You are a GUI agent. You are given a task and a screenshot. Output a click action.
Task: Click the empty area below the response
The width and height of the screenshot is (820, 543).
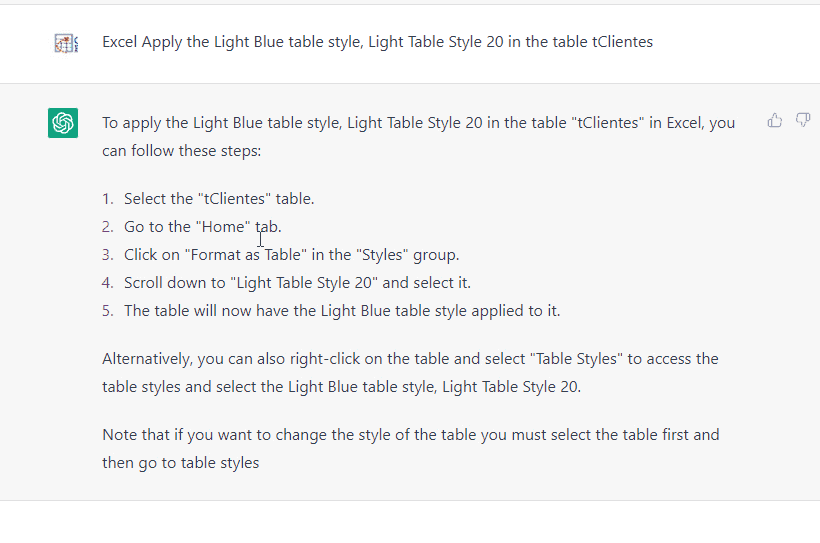coord(410,522)
